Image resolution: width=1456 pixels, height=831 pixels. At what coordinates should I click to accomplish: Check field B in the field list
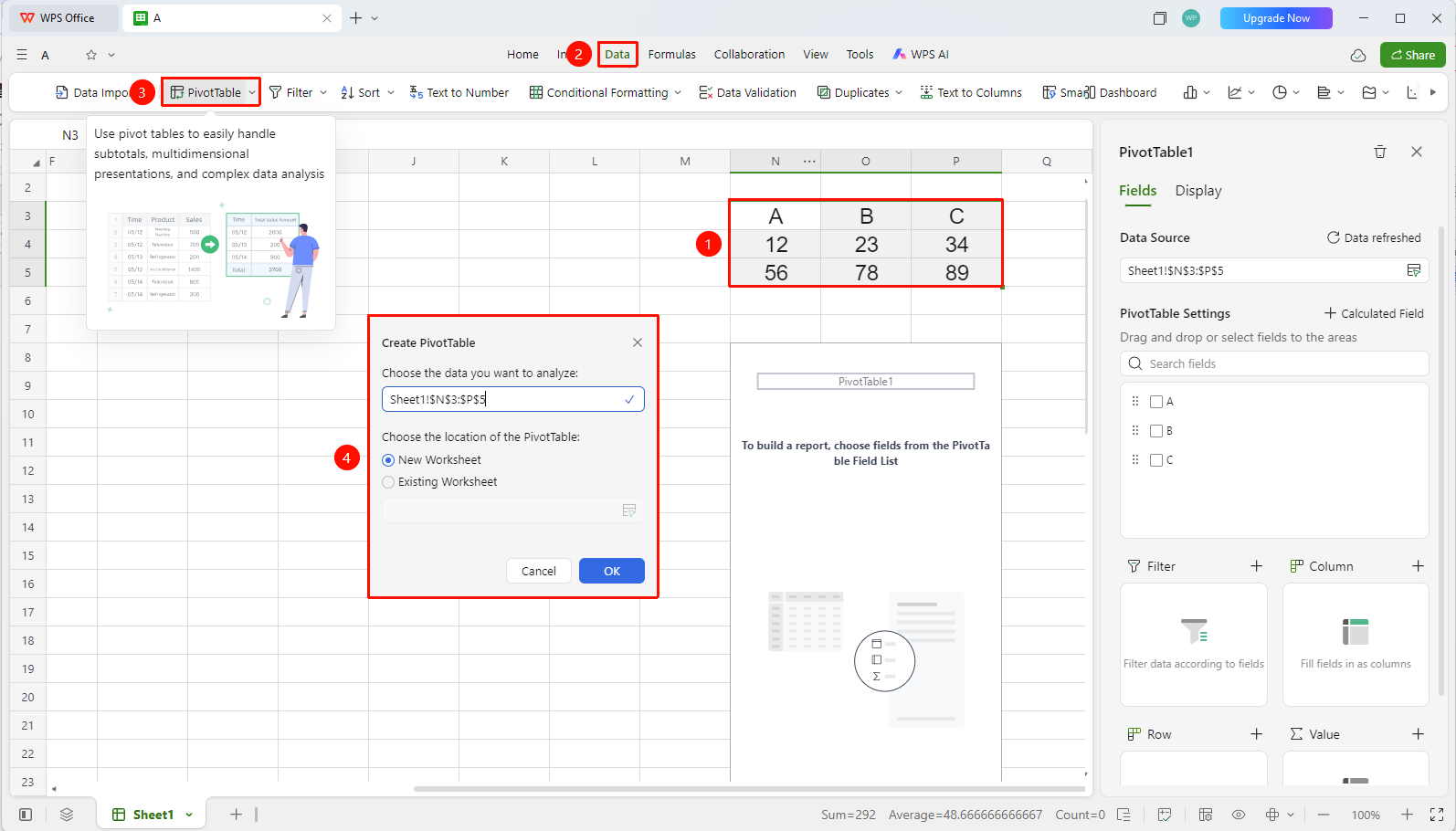1156,431
